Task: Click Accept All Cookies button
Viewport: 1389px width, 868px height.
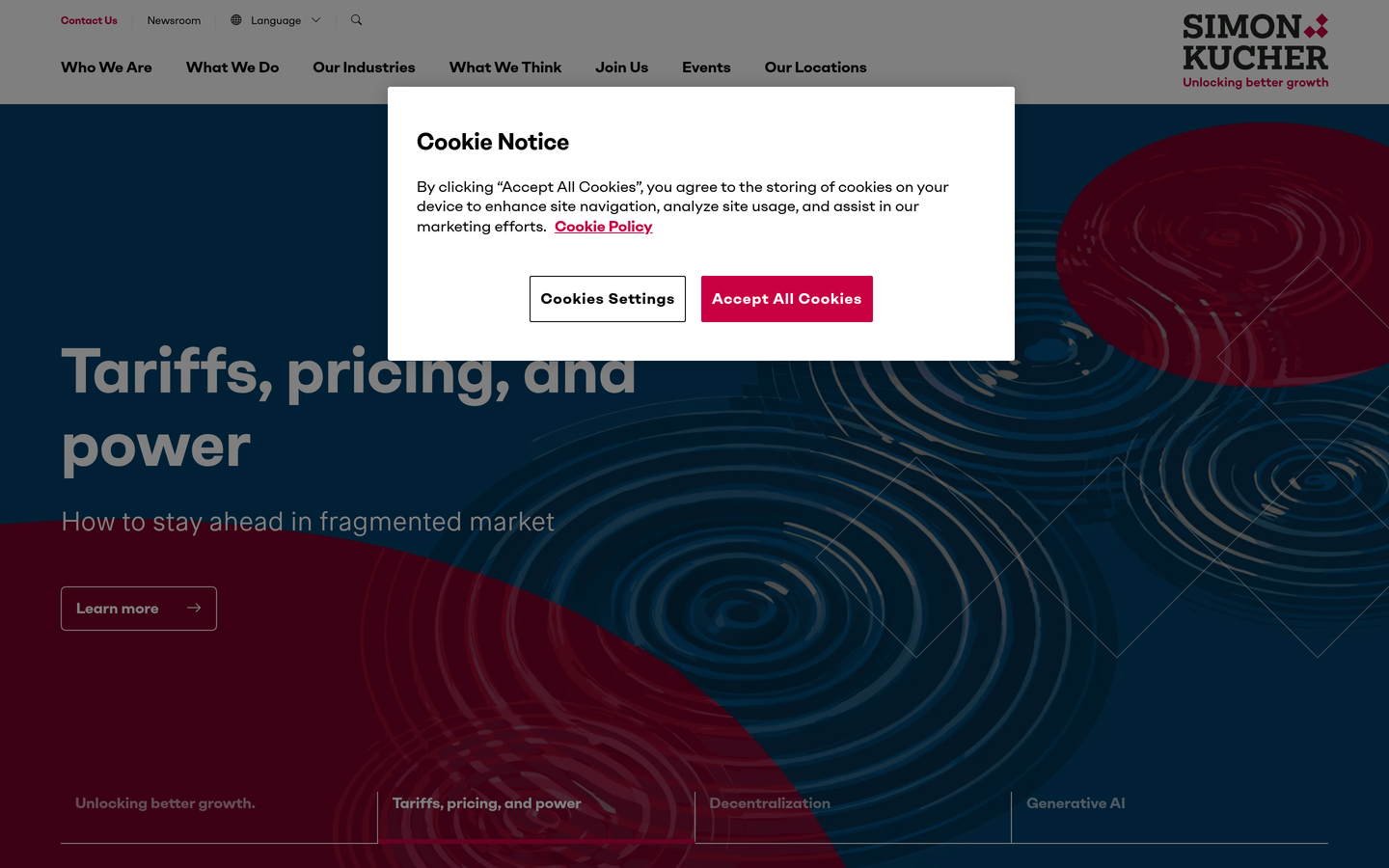Action: point(787,299)
